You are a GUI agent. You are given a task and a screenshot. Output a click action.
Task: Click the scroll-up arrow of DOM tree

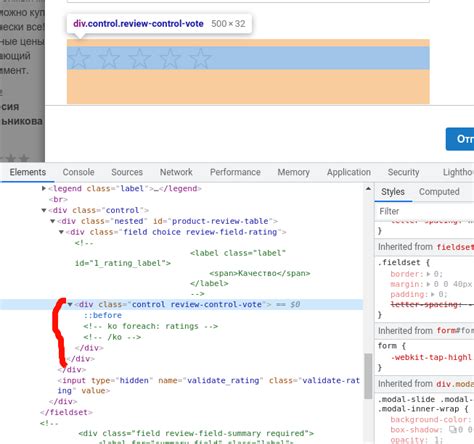[368, 189]
